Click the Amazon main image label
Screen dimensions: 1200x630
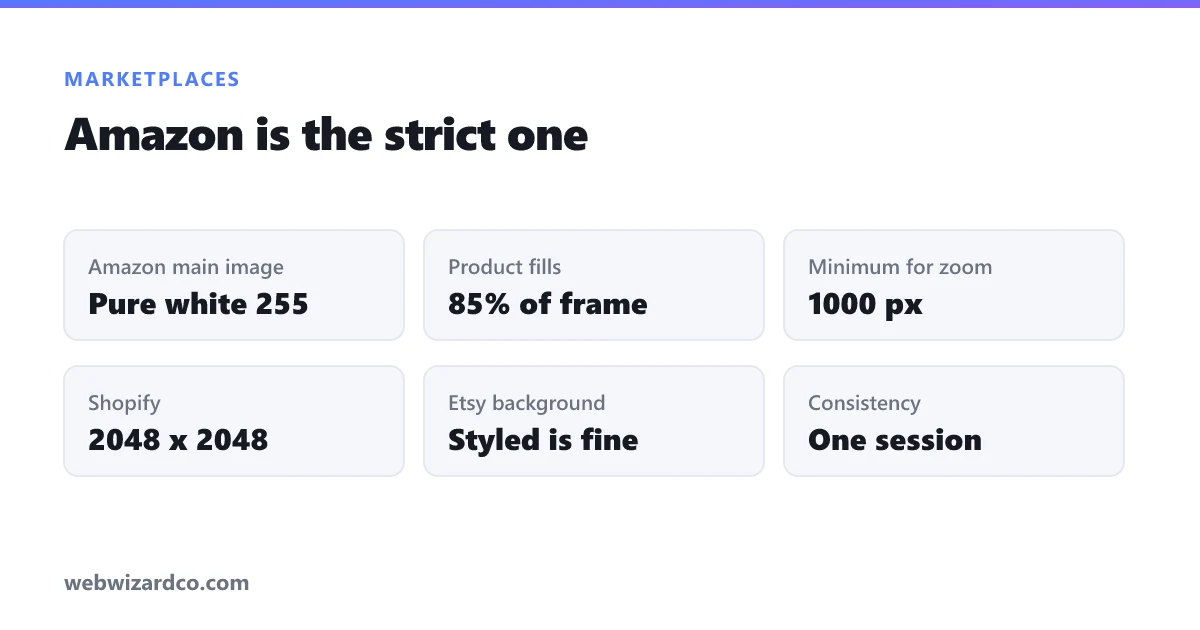[186, 267]
